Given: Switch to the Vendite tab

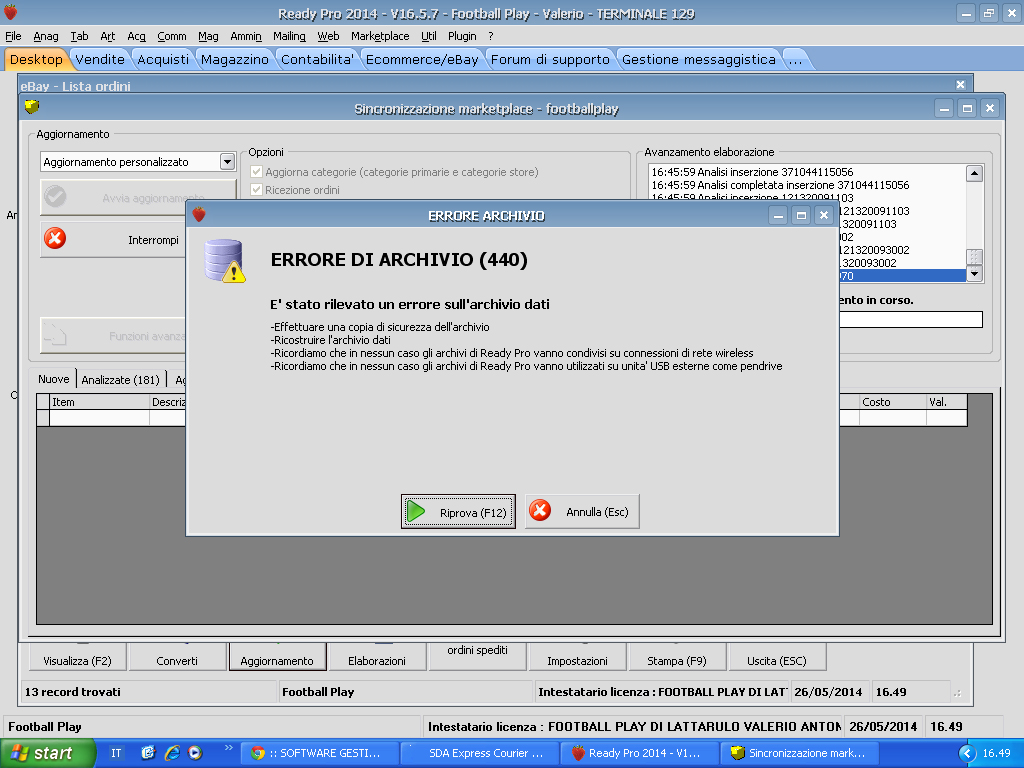Looking at the screenshot, I should [100, 59].
